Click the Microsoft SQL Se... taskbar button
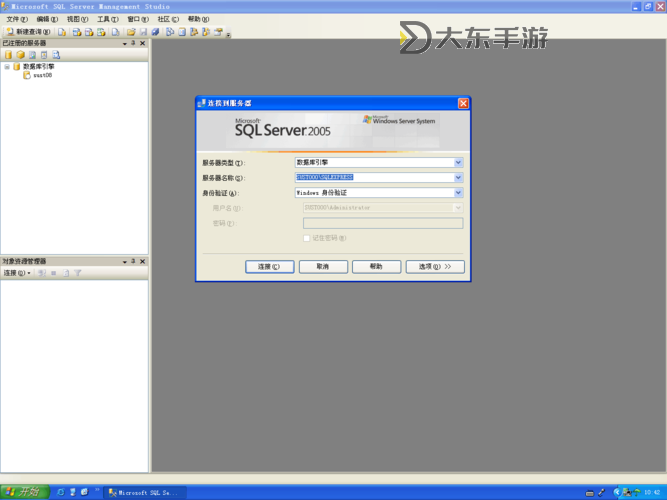Viewport: 667px width, 500px height. point(145,493)
